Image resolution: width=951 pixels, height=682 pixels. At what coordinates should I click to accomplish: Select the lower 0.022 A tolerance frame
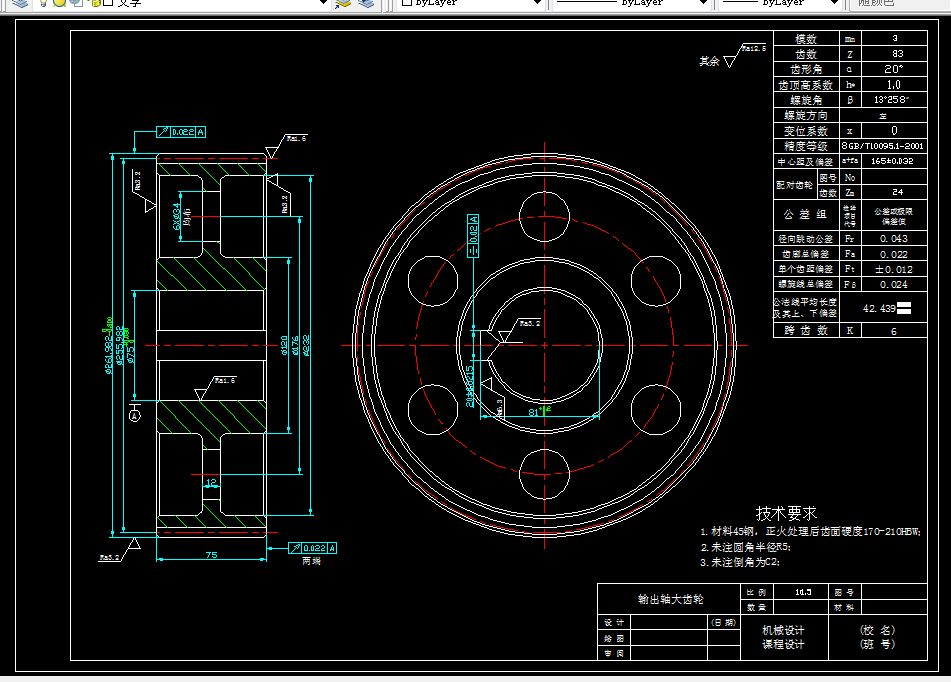click(312, 548)
